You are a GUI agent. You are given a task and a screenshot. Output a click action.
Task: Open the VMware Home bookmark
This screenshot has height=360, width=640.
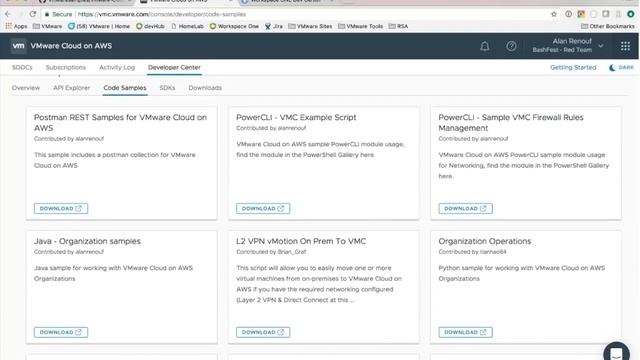coord(99,26)
